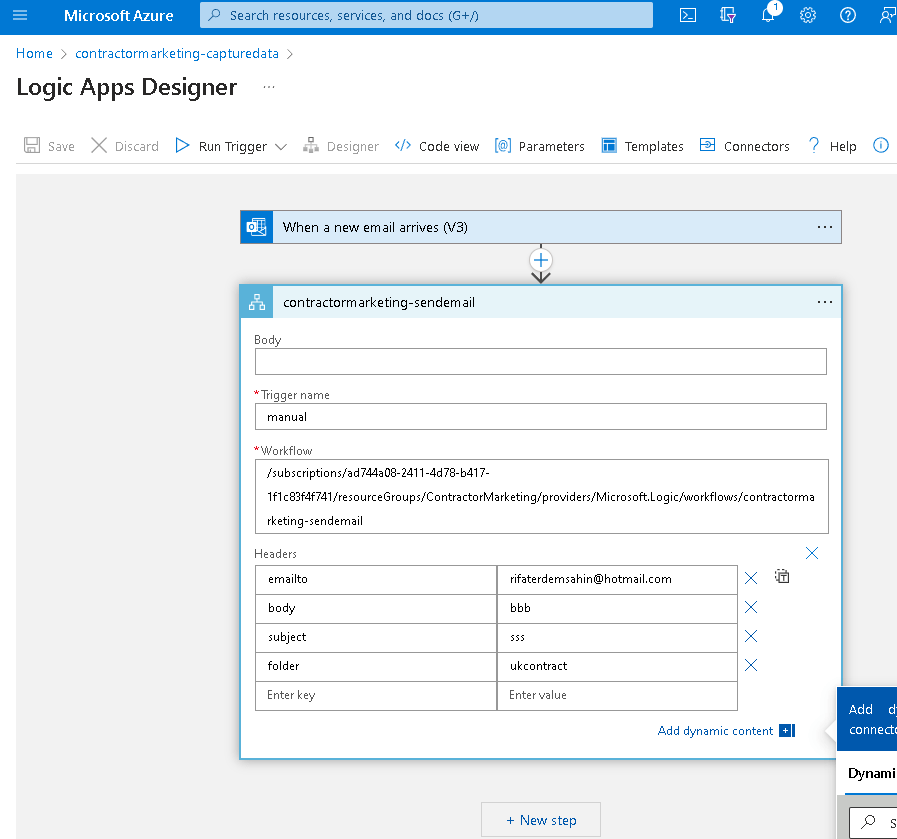The height and width of the screenshot is (839, 897).
Task: Click the 'subject' header key cell
Action: (x=376, y=638)
